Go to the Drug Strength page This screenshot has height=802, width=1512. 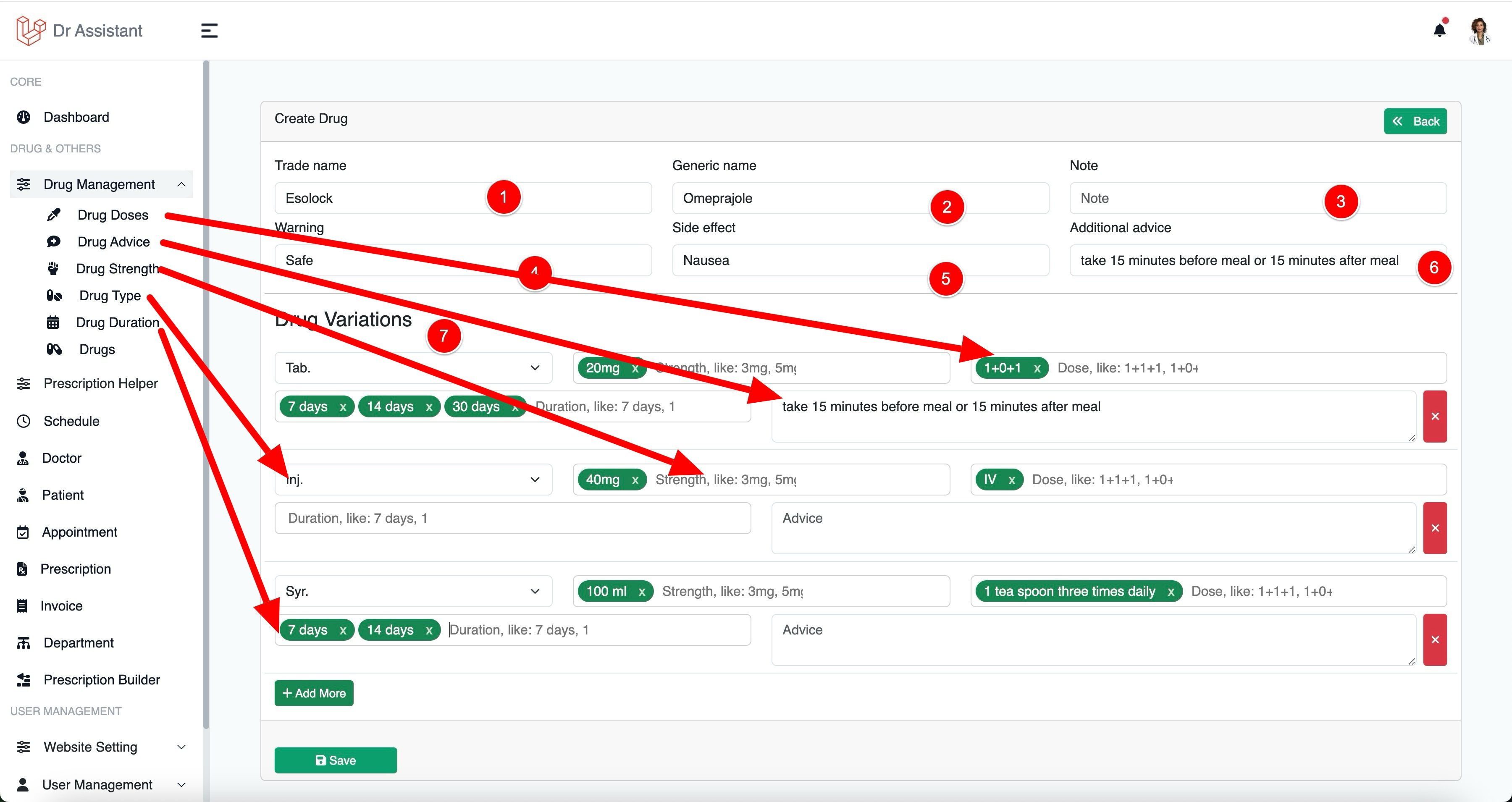coord(118,269)
